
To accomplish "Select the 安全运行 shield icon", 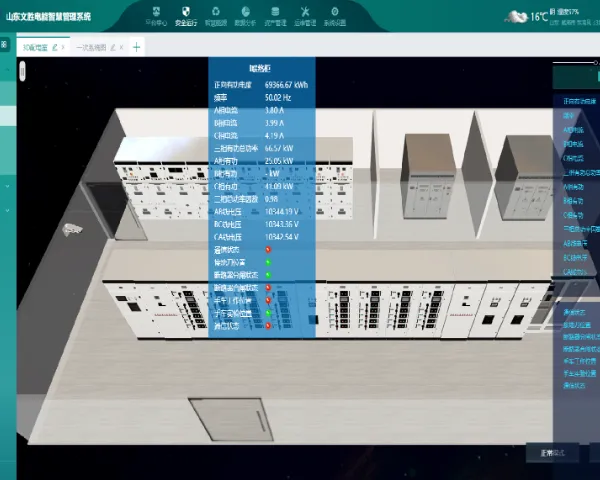I will 186,11.
